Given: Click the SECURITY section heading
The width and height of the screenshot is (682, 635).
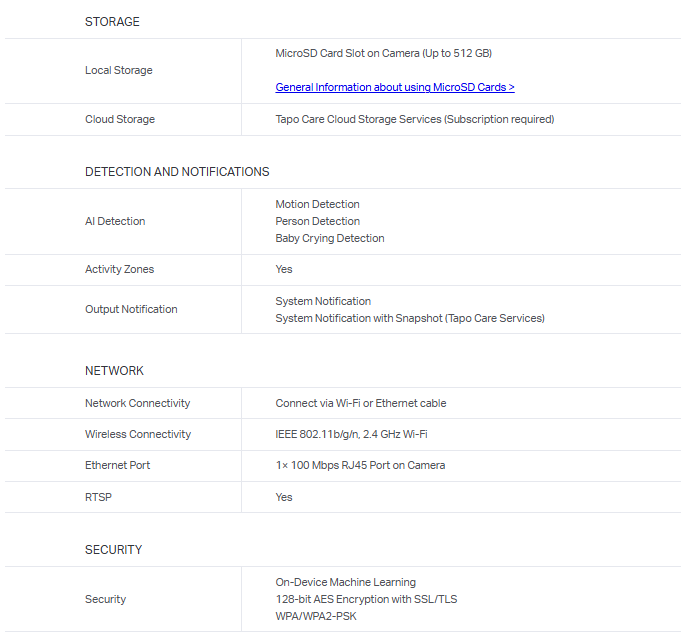Looking at the screenshot, I should click(113, 550).
